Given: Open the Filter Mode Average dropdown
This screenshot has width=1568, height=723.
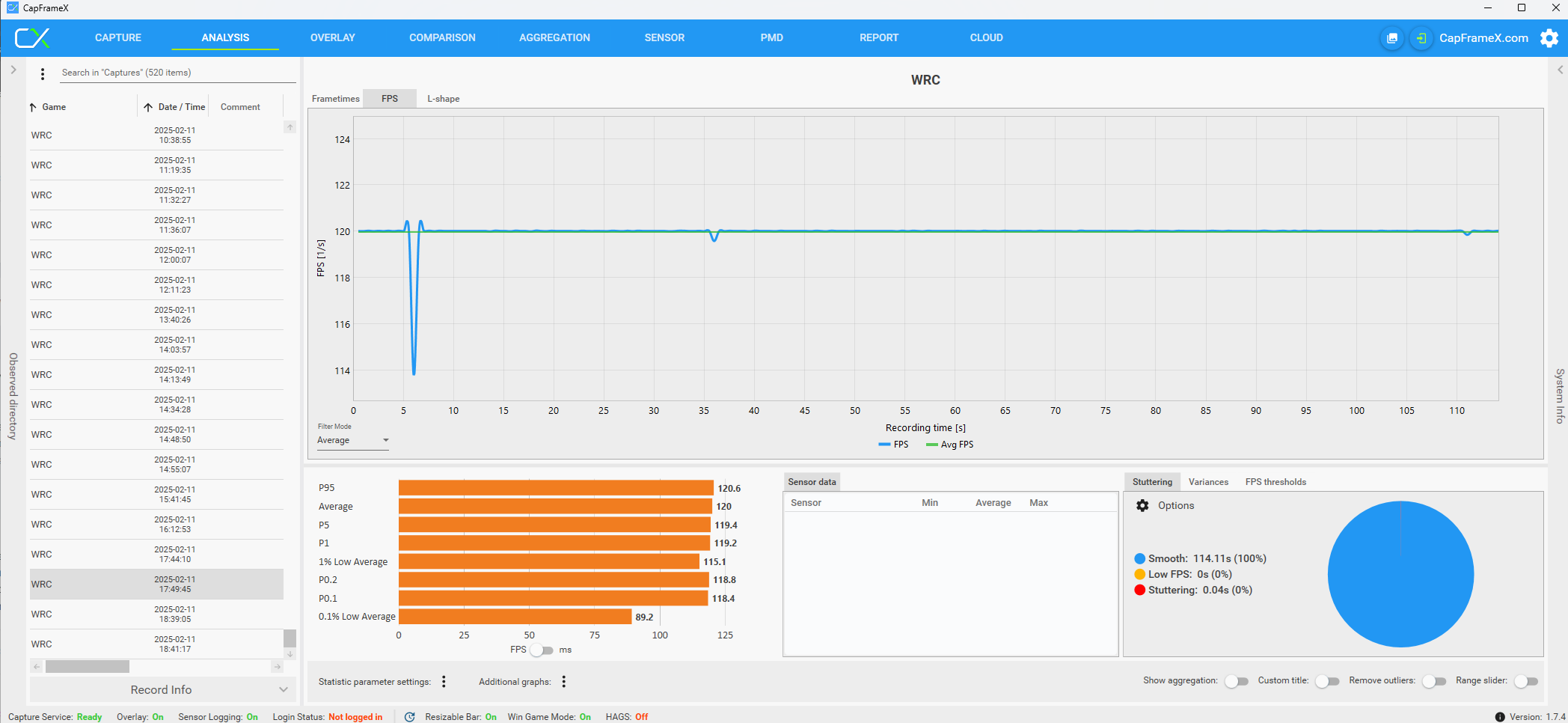Looking at the screenshot, I should pos(353,441).
